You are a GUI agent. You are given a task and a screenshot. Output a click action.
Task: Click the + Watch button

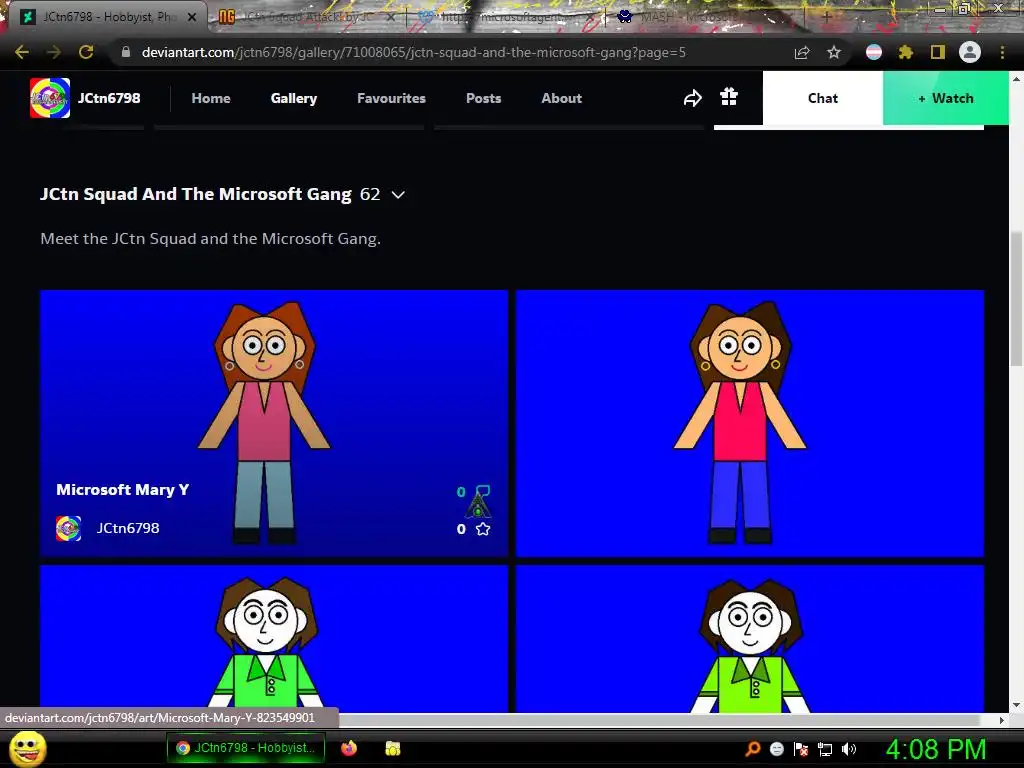click(946, 98)
